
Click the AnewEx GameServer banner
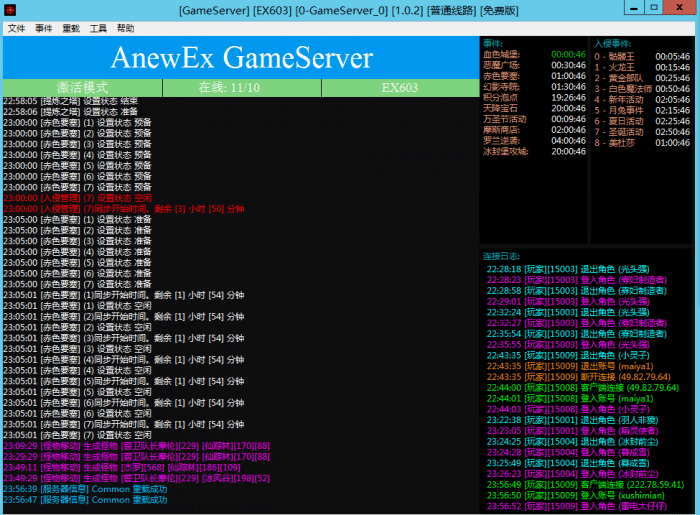click(x=241, y=58)
